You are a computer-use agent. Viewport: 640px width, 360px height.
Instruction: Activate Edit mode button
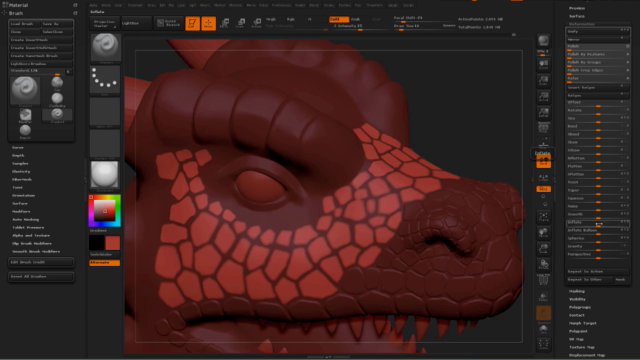192,23
